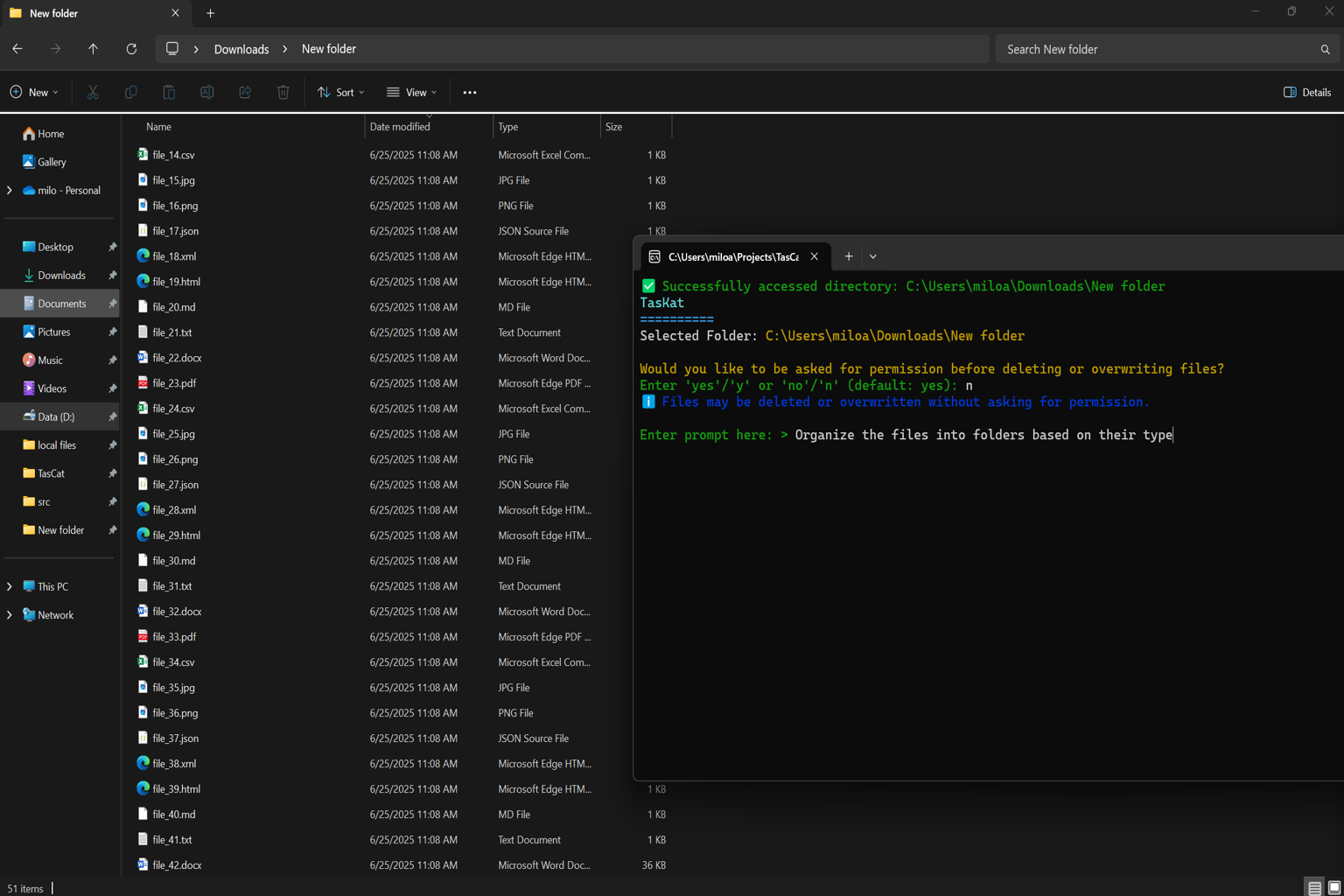Toggle the Details pane button
1344x896 pixels.
[1307, 92]
